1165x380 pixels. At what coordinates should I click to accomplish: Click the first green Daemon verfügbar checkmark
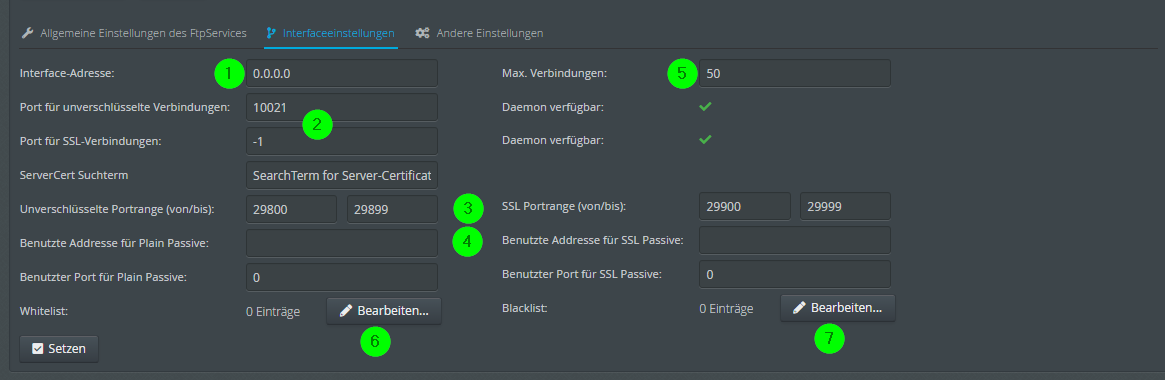[x=705, y=106]
